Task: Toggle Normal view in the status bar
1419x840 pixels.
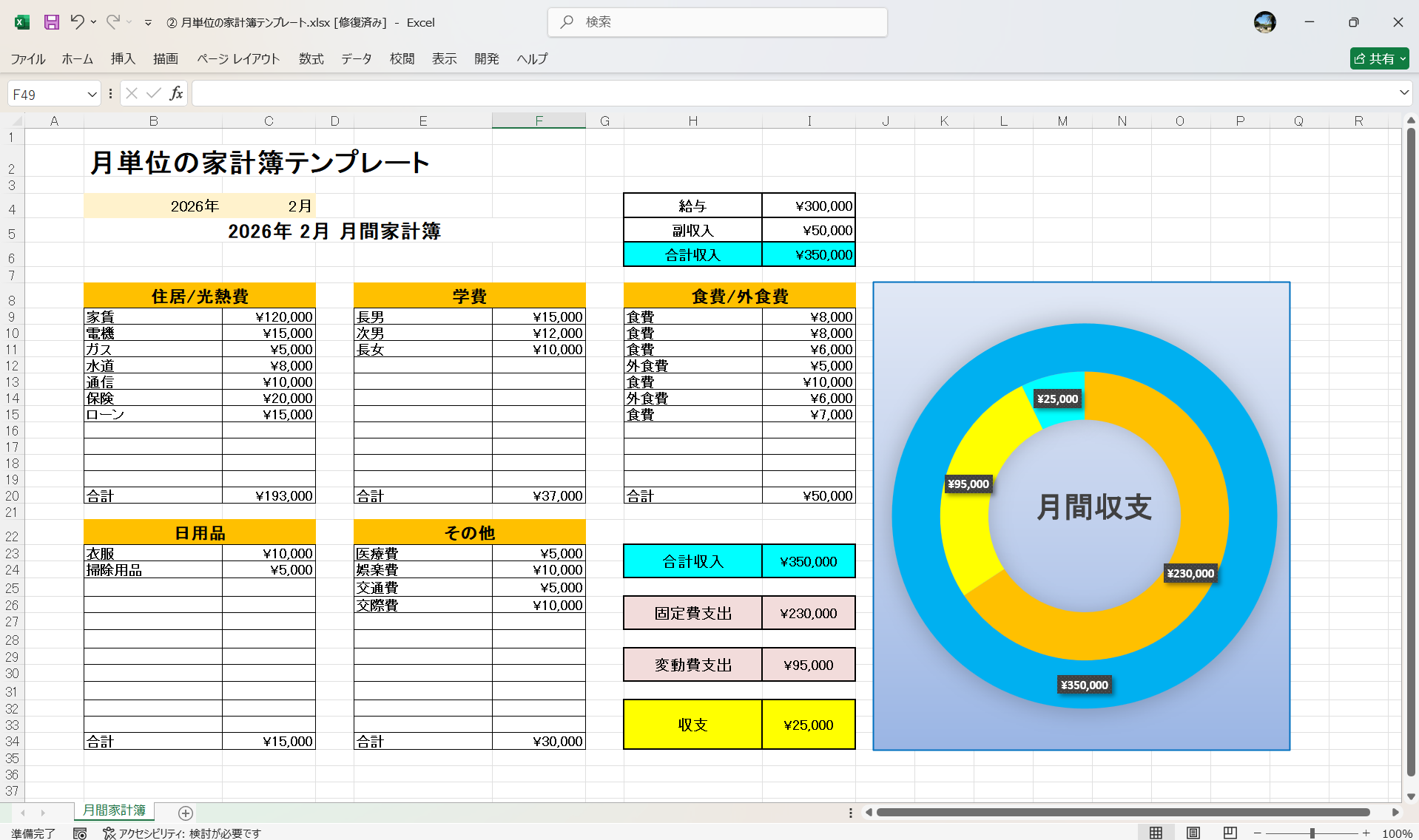Action: (1157, 831)
